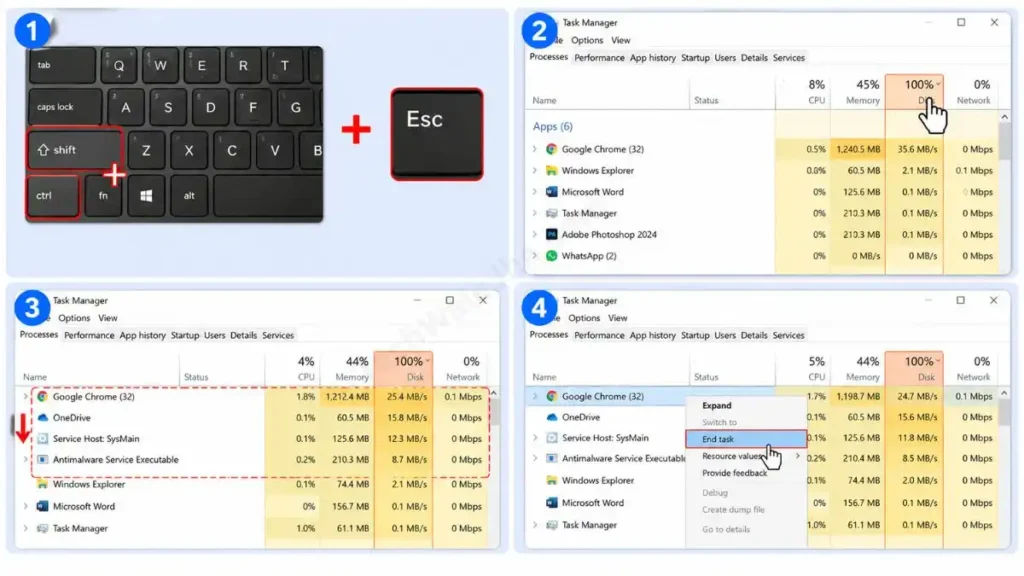This screenshot has height=576, width=1024.
Task: Switch to Startup tab in the 8% CPU window
Action: [695, 57]
